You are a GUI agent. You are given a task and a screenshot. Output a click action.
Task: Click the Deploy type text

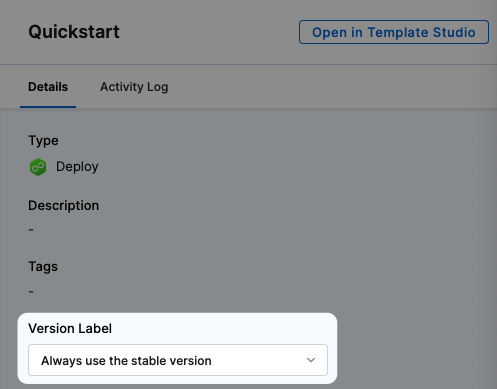point(77,167)
